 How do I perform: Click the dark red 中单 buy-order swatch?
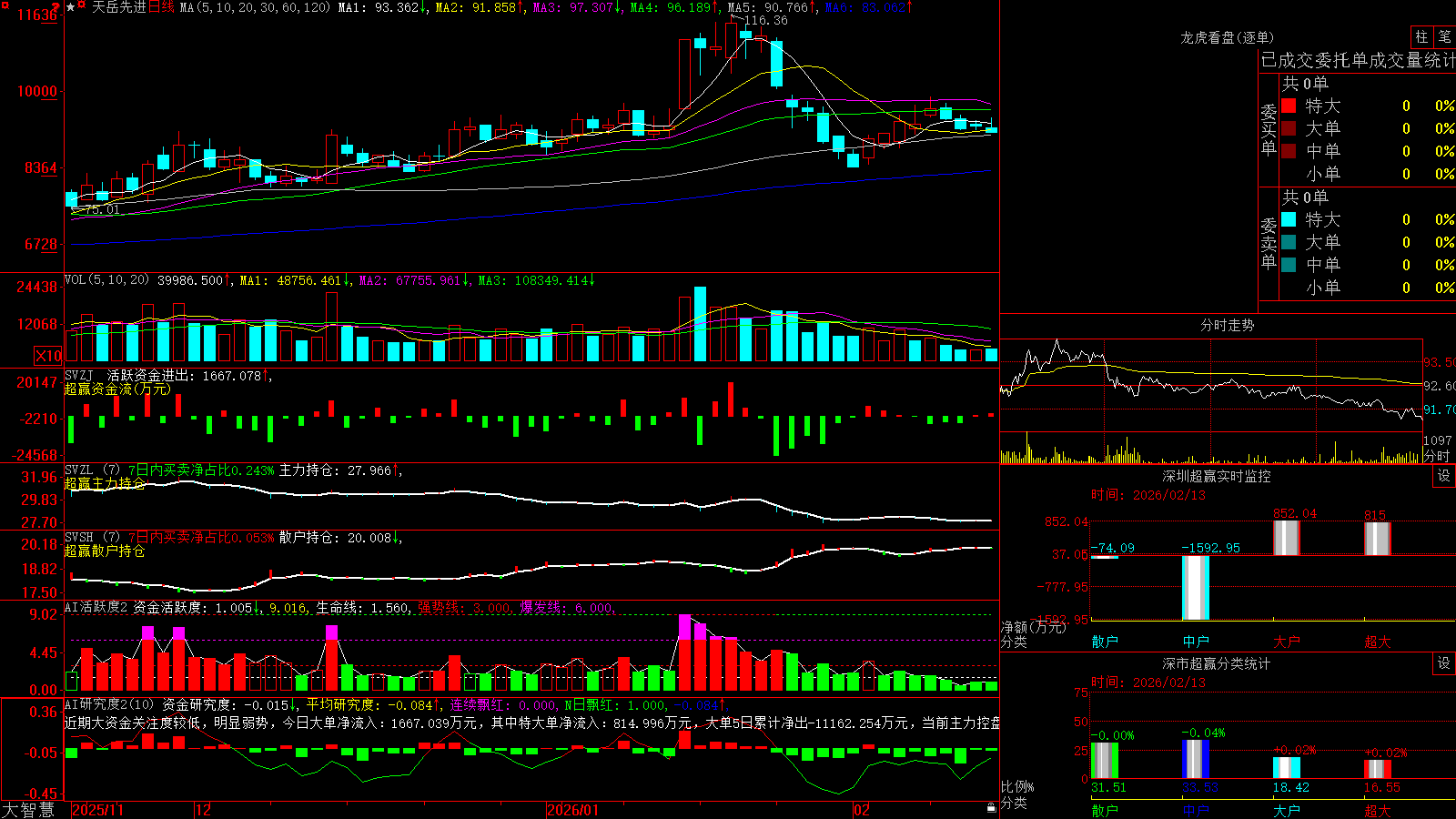[1289, 150]
